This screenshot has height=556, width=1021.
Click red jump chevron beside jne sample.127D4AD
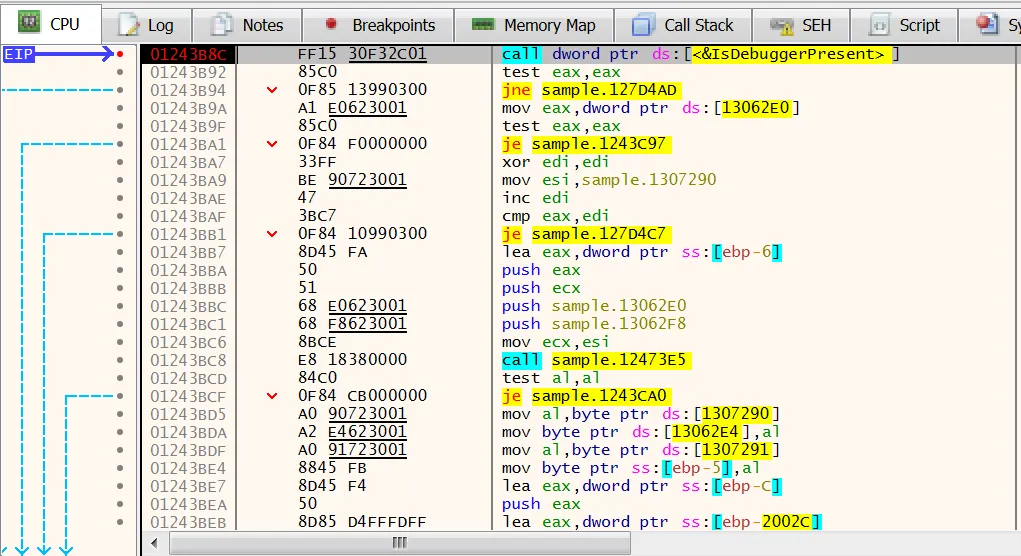(x=271, y=90)
